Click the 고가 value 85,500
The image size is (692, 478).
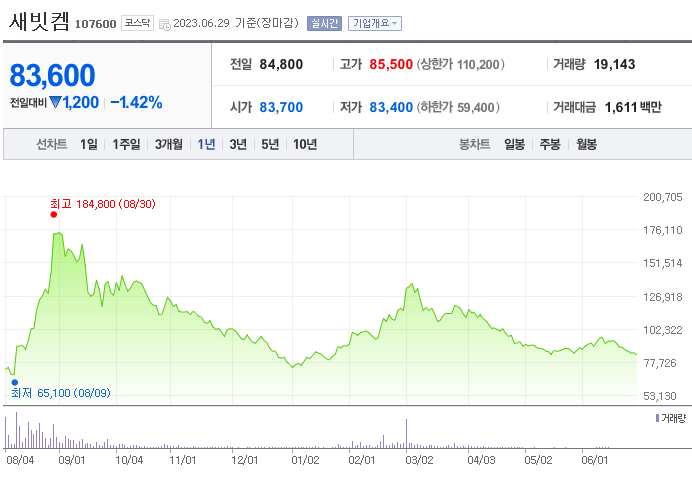391,64
